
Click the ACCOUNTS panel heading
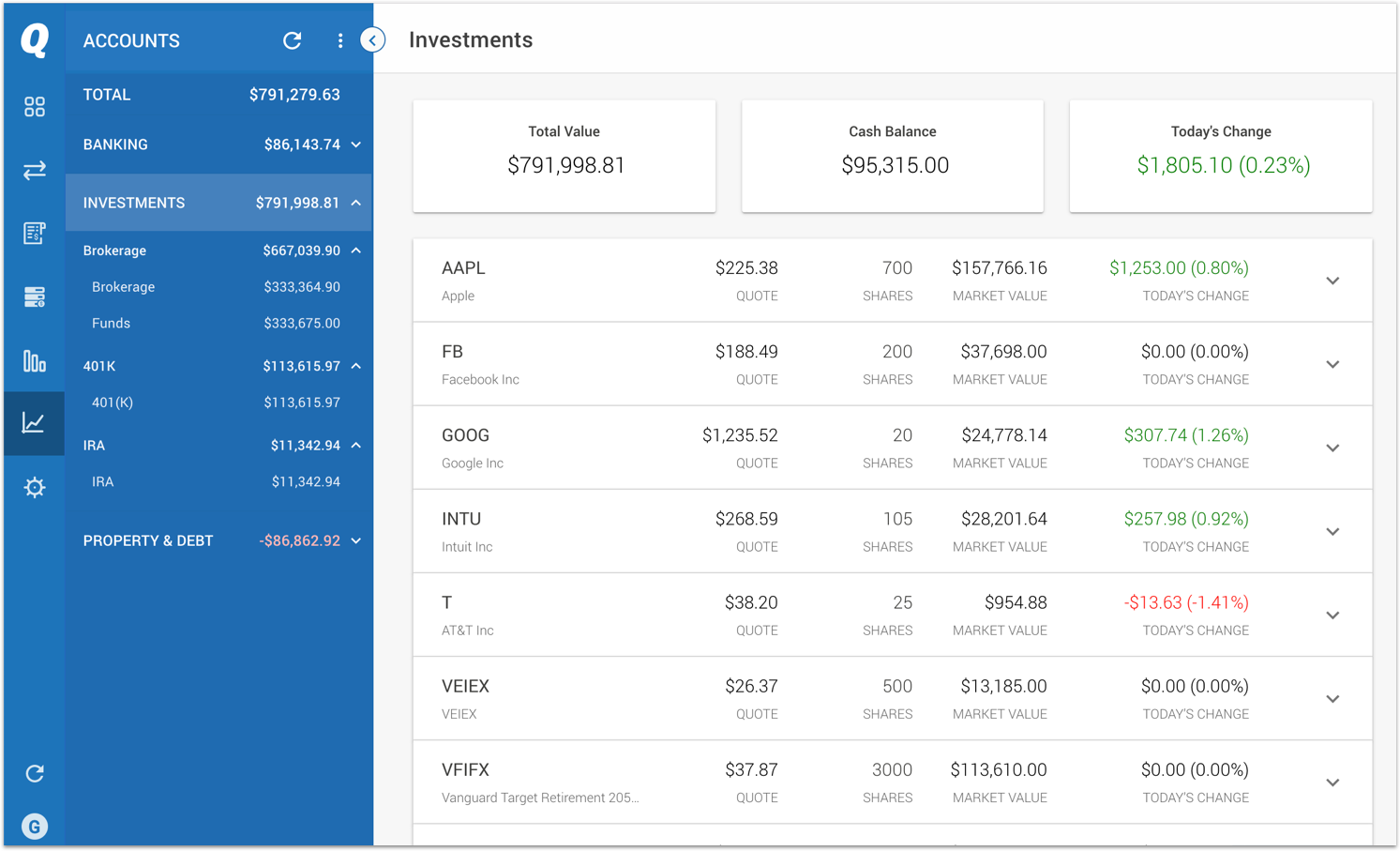point(131,40)
